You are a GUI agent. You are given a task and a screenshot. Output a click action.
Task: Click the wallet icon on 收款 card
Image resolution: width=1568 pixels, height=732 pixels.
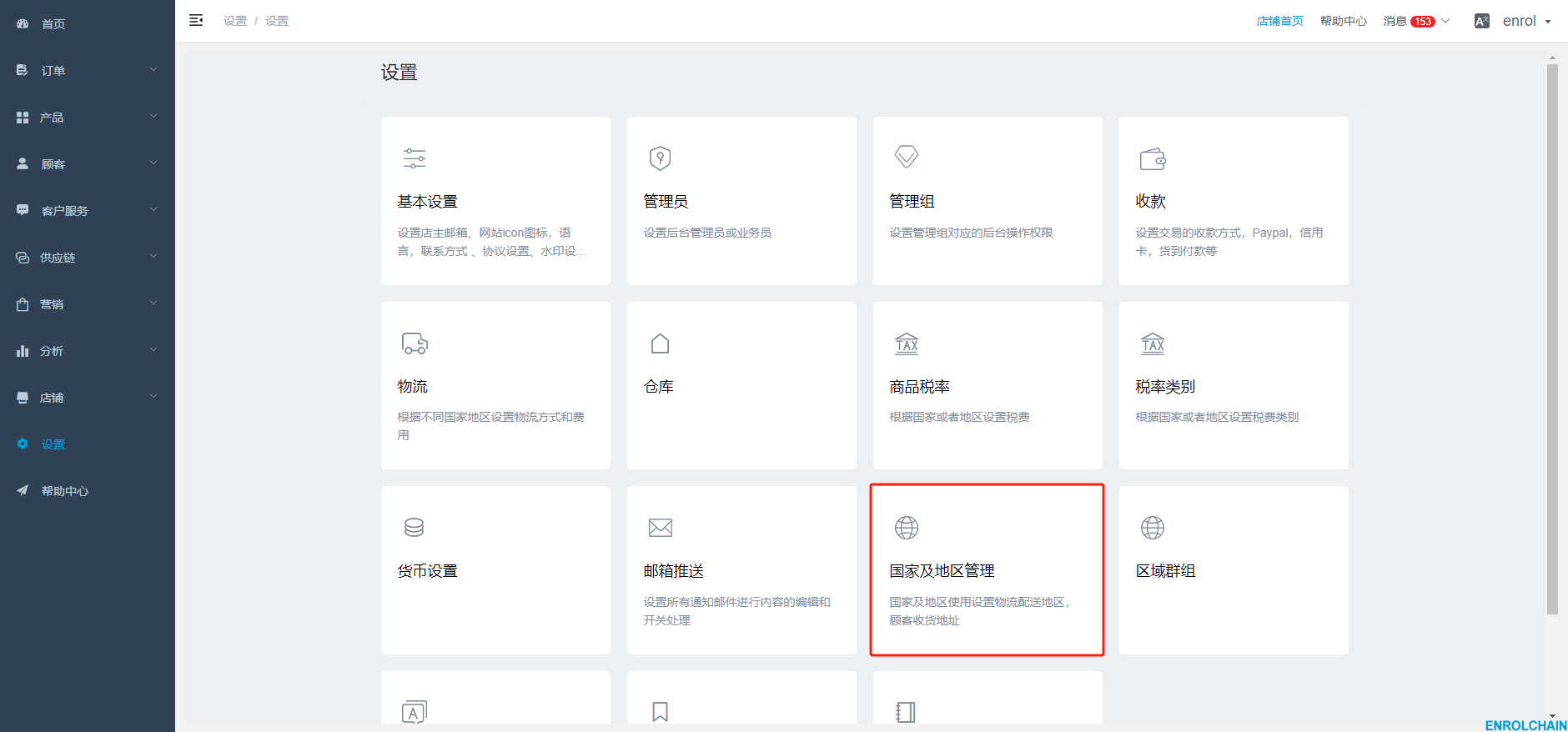click(1153, 158)
